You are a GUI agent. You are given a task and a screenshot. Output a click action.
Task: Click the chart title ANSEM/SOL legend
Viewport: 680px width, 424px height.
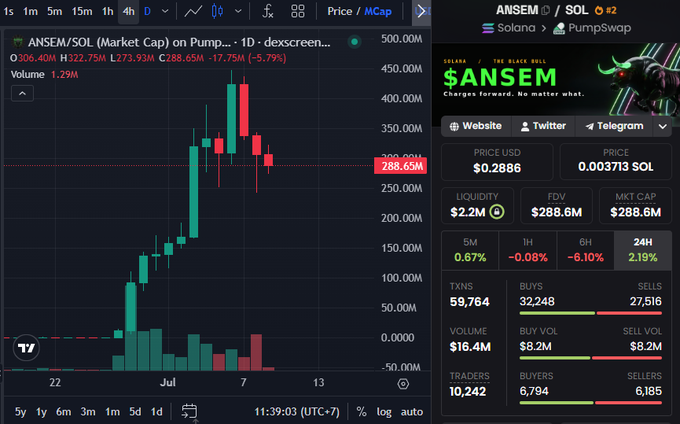click(179, 42)
